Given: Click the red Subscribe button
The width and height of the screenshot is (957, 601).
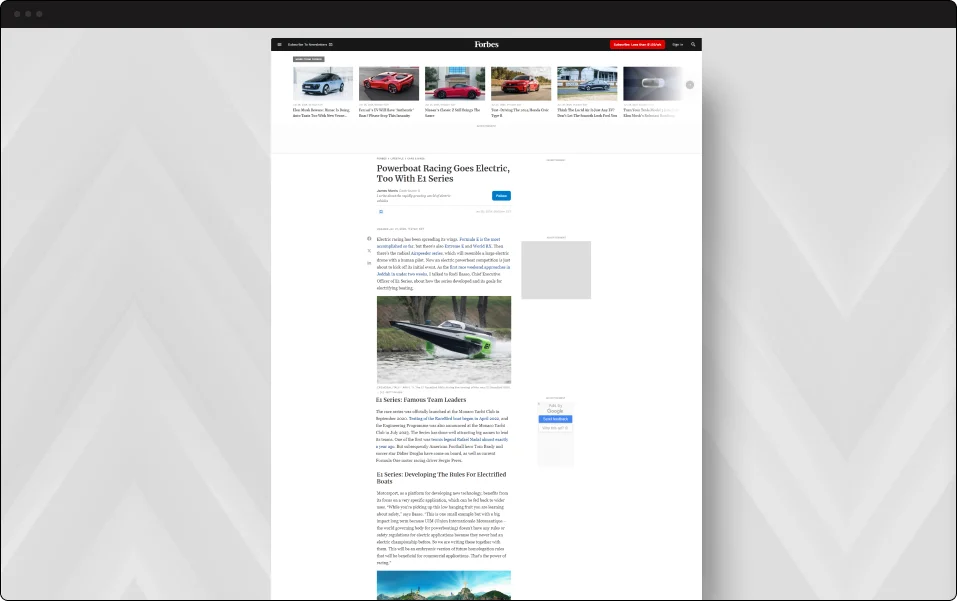Looking at the screenshot, I should [637, 45].
